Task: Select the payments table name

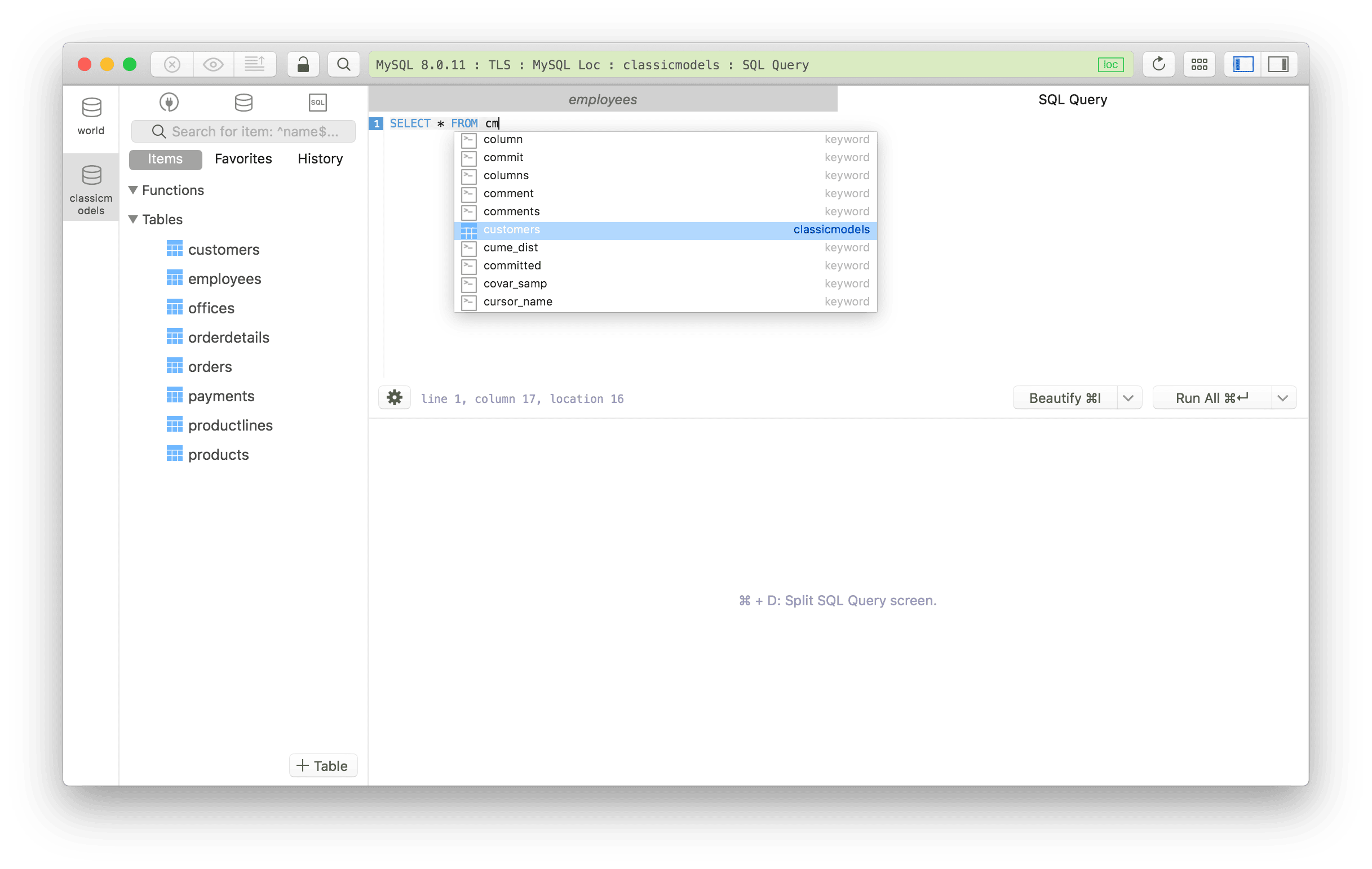Action: [221, 396]
